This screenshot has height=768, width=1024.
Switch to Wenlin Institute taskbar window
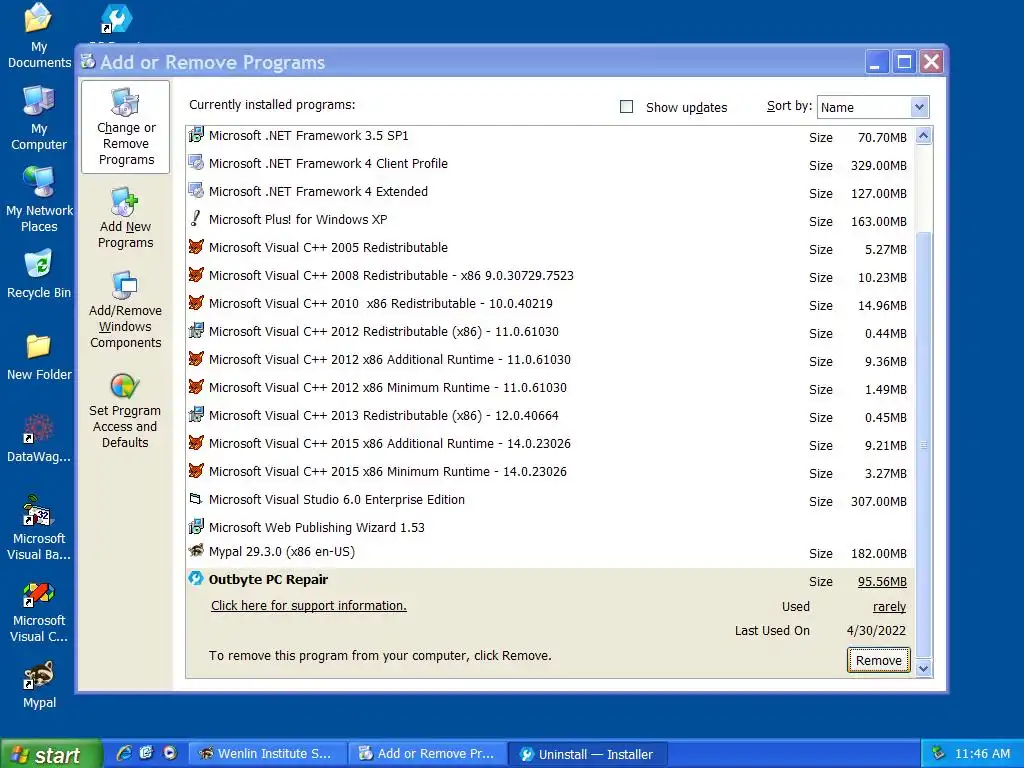tap(267, 754)
